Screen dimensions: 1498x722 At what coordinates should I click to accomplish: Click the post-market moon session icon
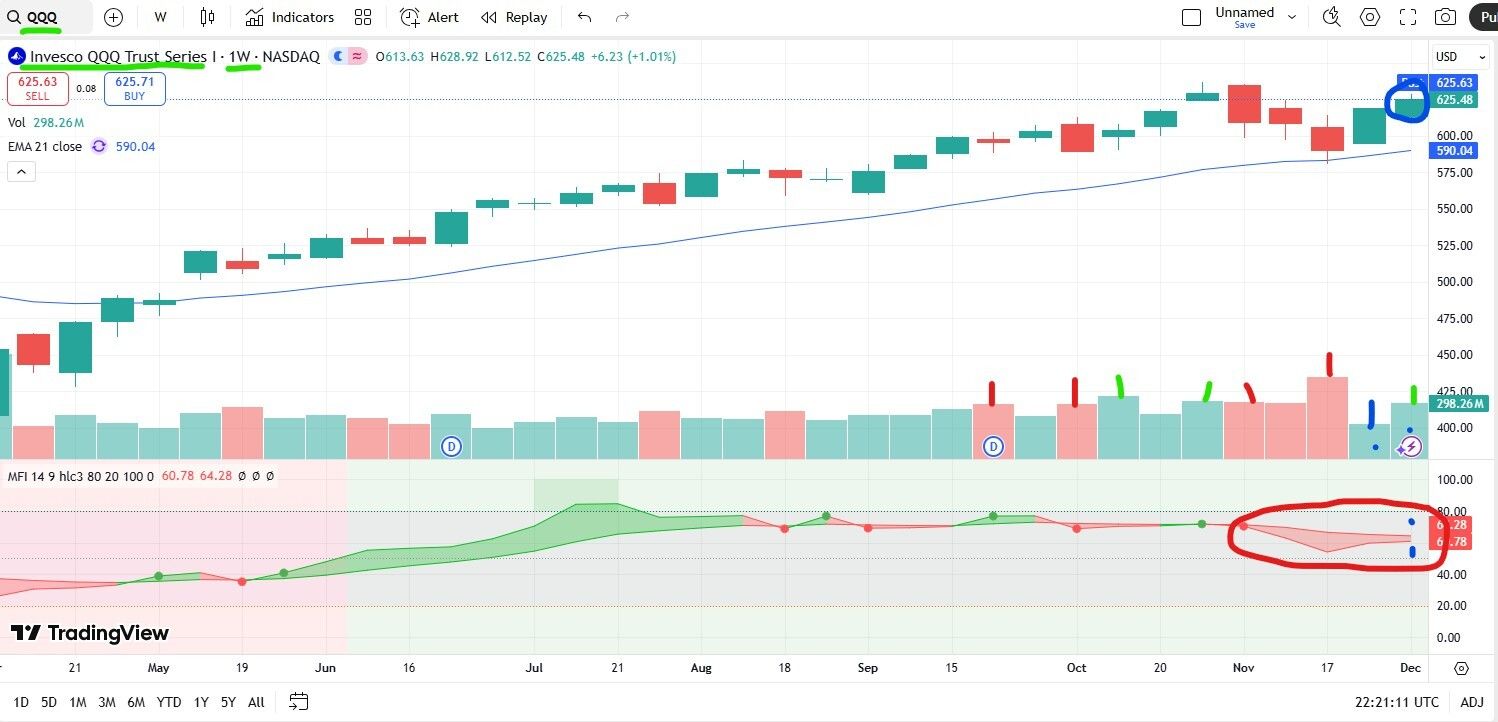click(337, 57)
